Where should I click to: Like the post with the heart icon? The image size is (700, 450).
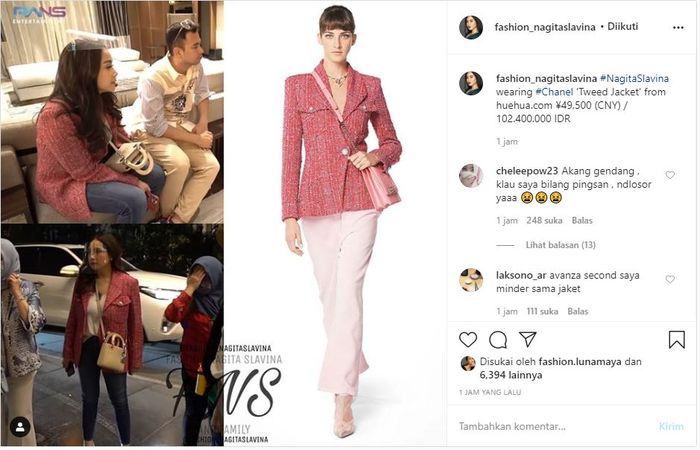pyautogui.click(x=468, y=340)
